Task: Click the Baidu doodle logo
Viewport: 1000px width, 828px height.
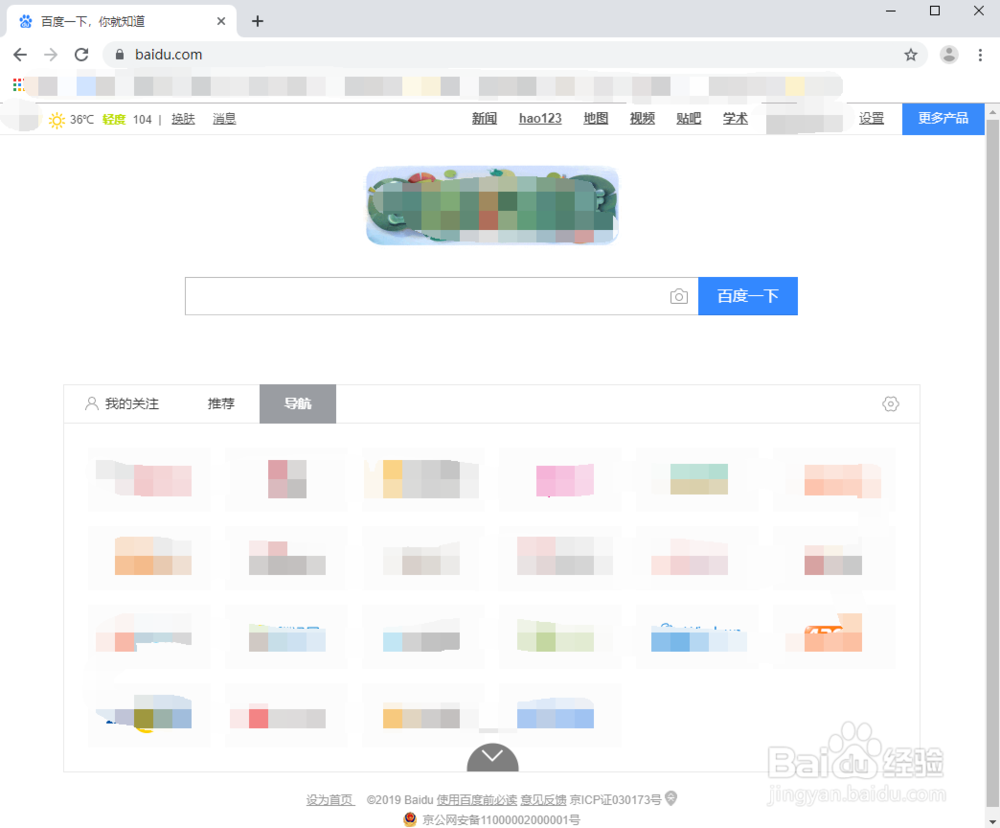Action: 492,205
